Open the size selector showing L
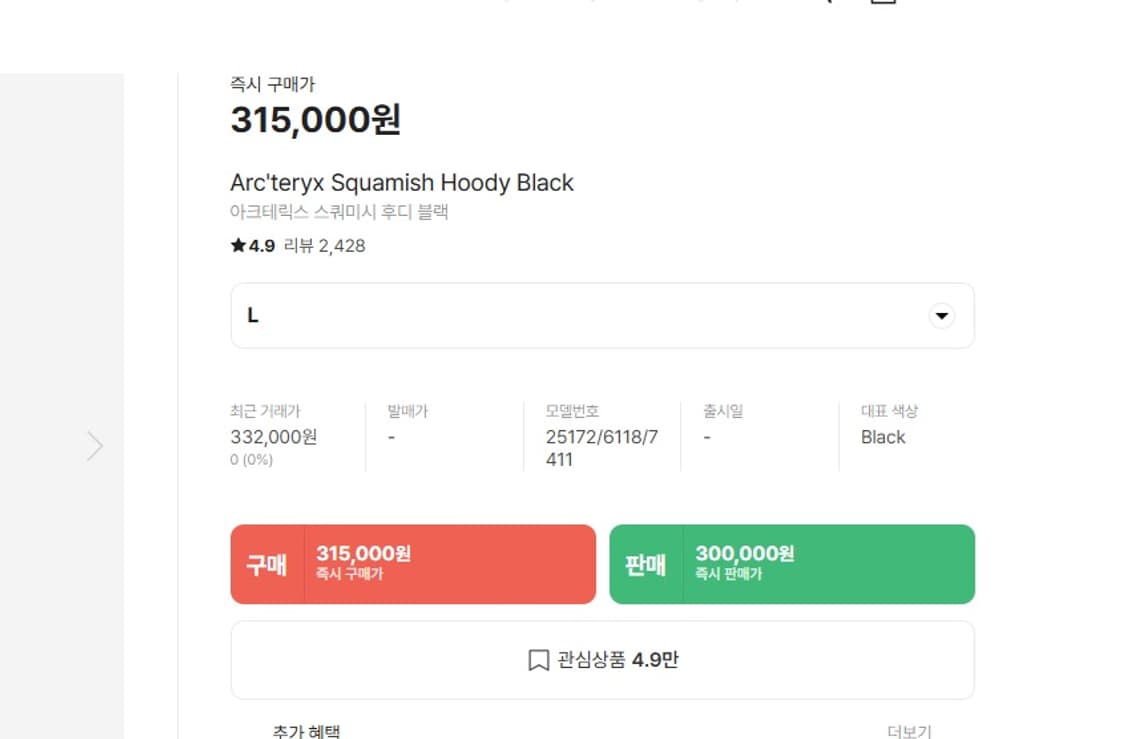 [x=602, y=316]
